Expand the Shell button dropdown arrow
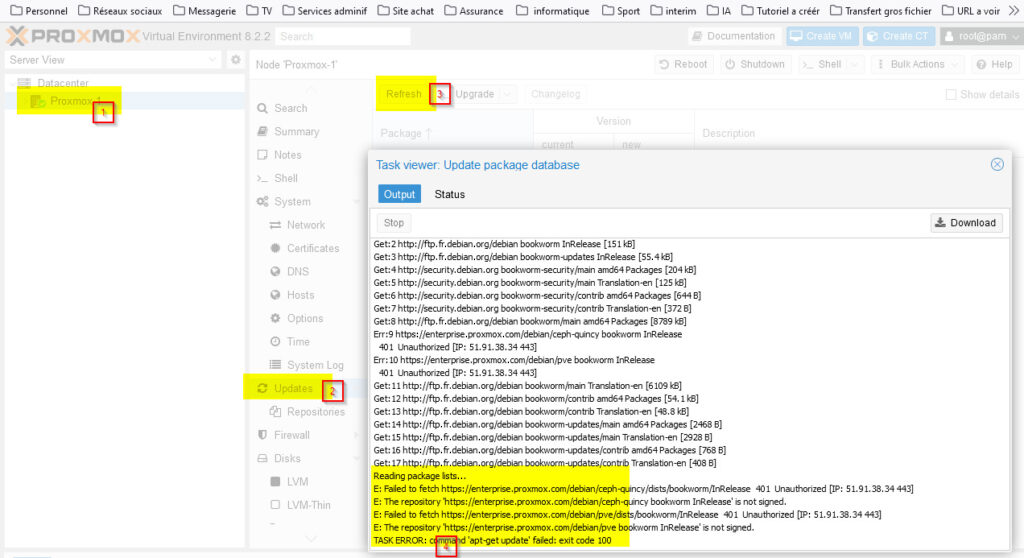 (x=855, y=64)
